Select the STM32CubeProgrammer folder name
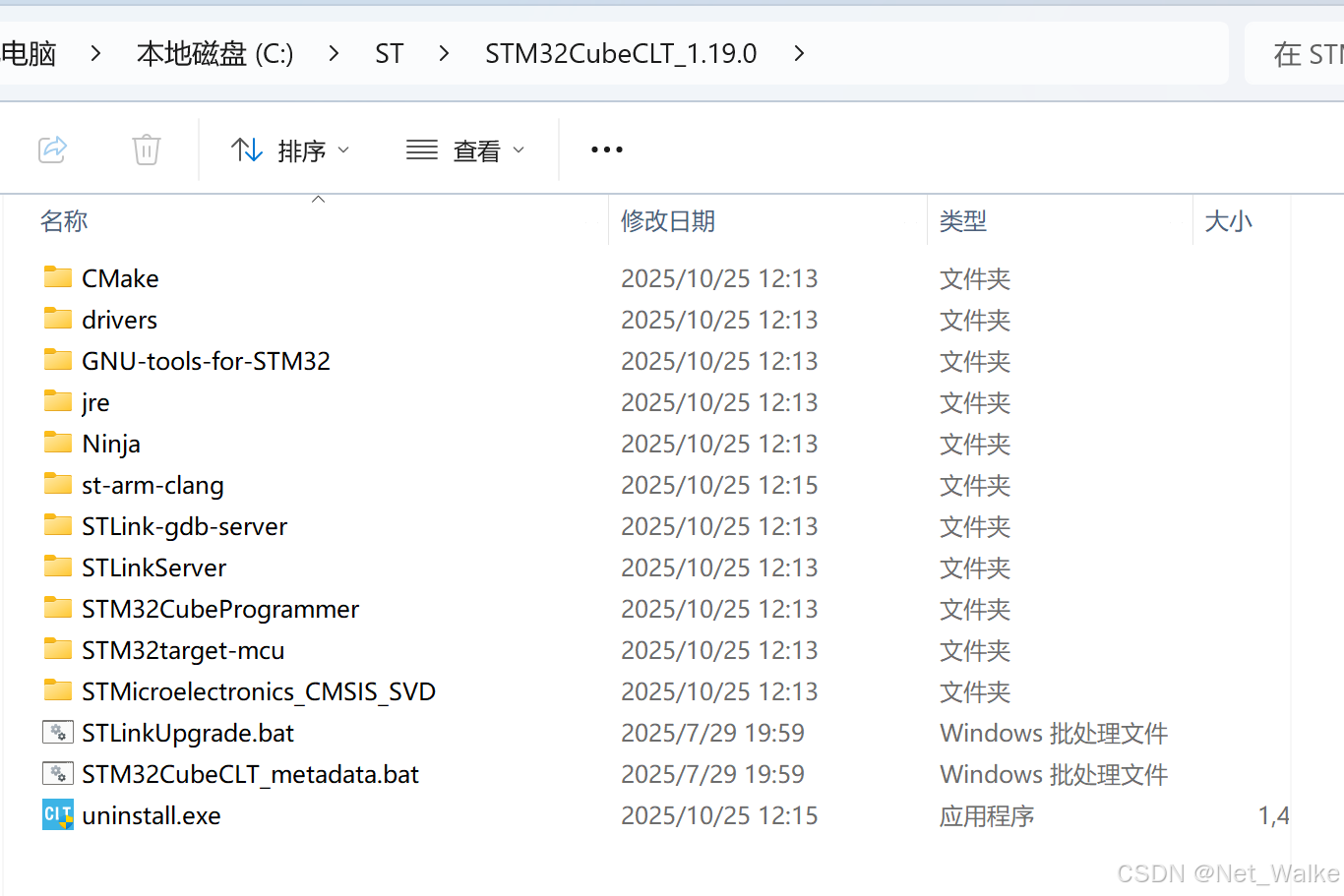The image size is (1344, 896). [220, 609]
